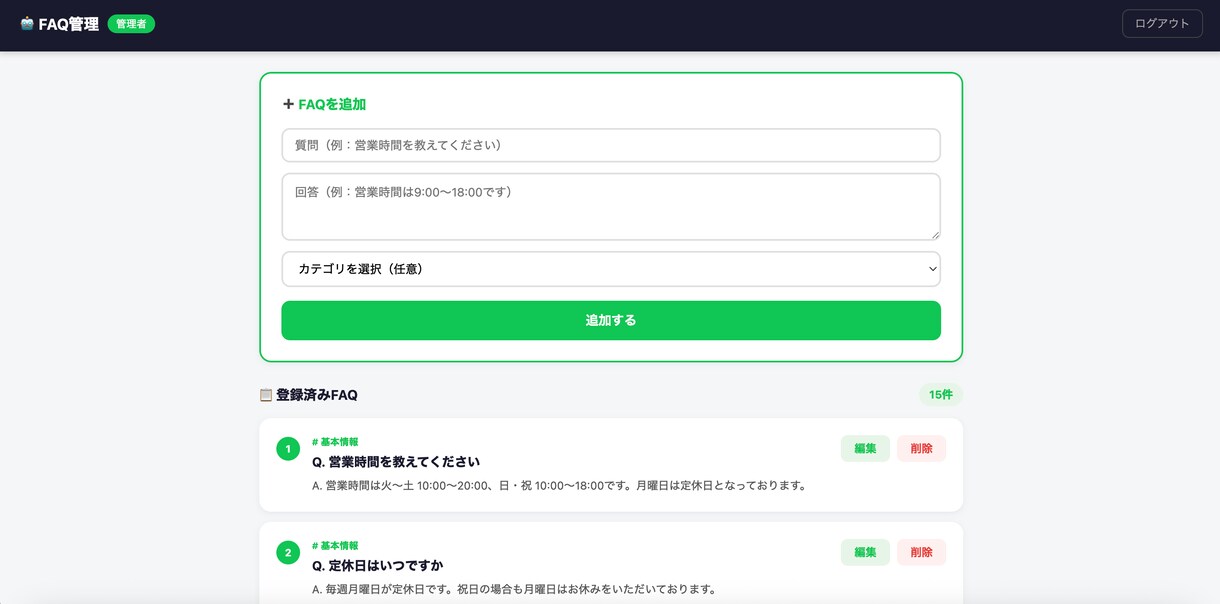Open the カテゴリを選択 dropdown

611,269
